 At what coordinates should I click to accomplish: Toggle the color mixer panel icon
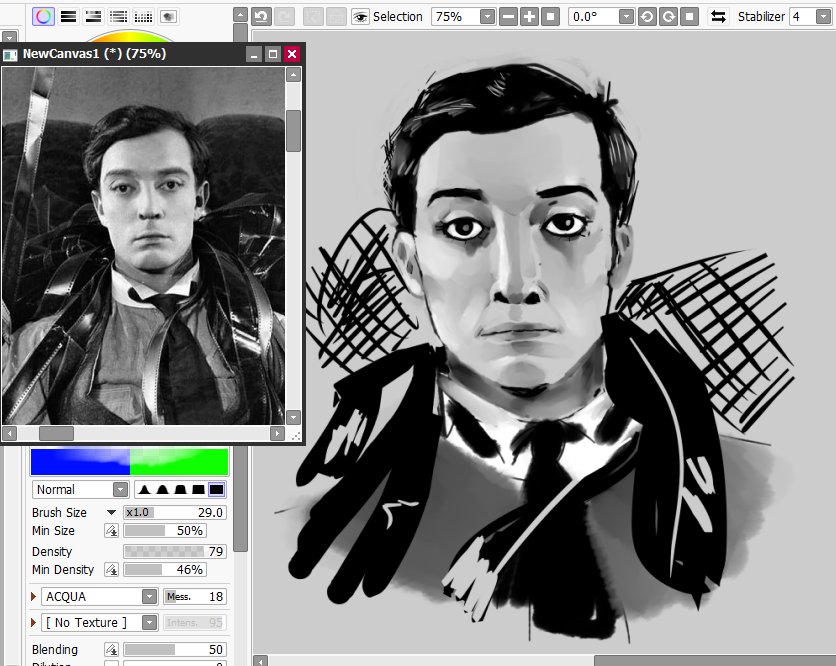point(118,17)
